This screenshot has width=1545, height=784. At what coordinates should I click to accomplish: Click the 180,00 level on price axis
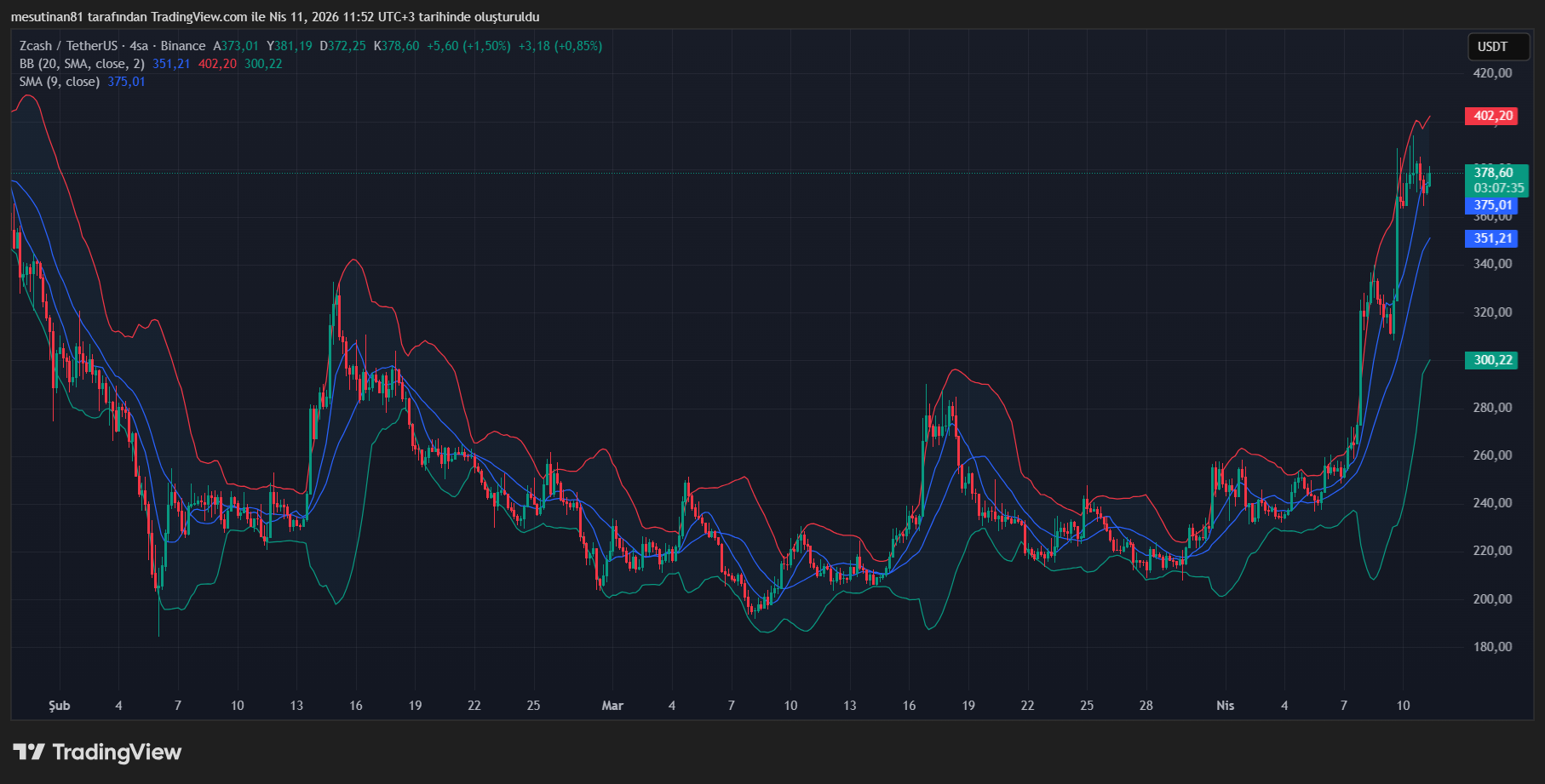(1492, 647)
